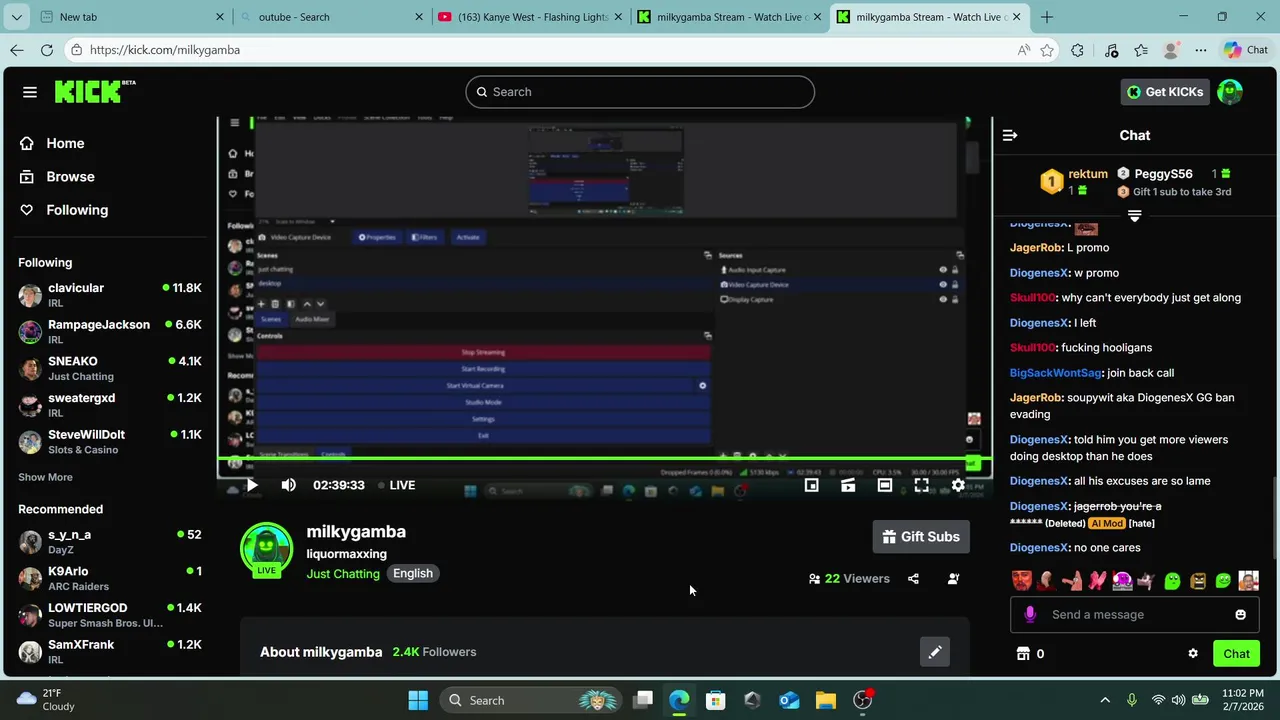This screenshot has height=720, width=1280.
Task: Switch to first milkygamba Stream tab
Action: pos(729,17)
